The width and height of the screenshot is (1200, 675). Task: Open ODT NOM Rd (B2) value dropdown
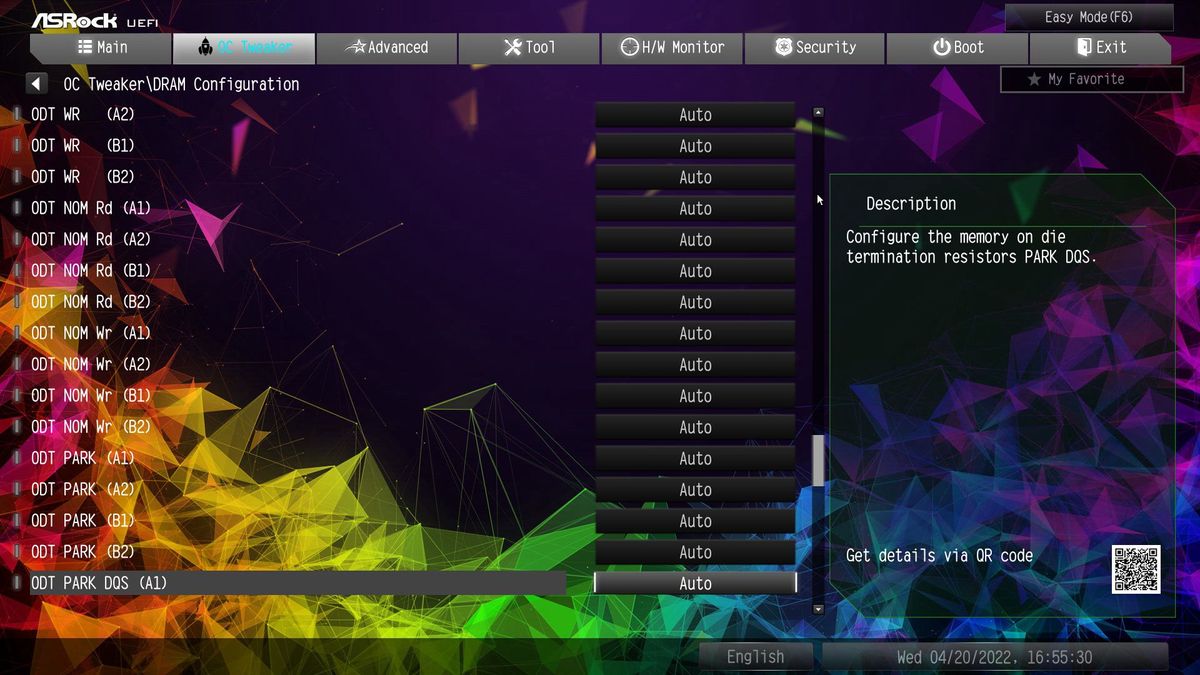[x=695, y=302]
